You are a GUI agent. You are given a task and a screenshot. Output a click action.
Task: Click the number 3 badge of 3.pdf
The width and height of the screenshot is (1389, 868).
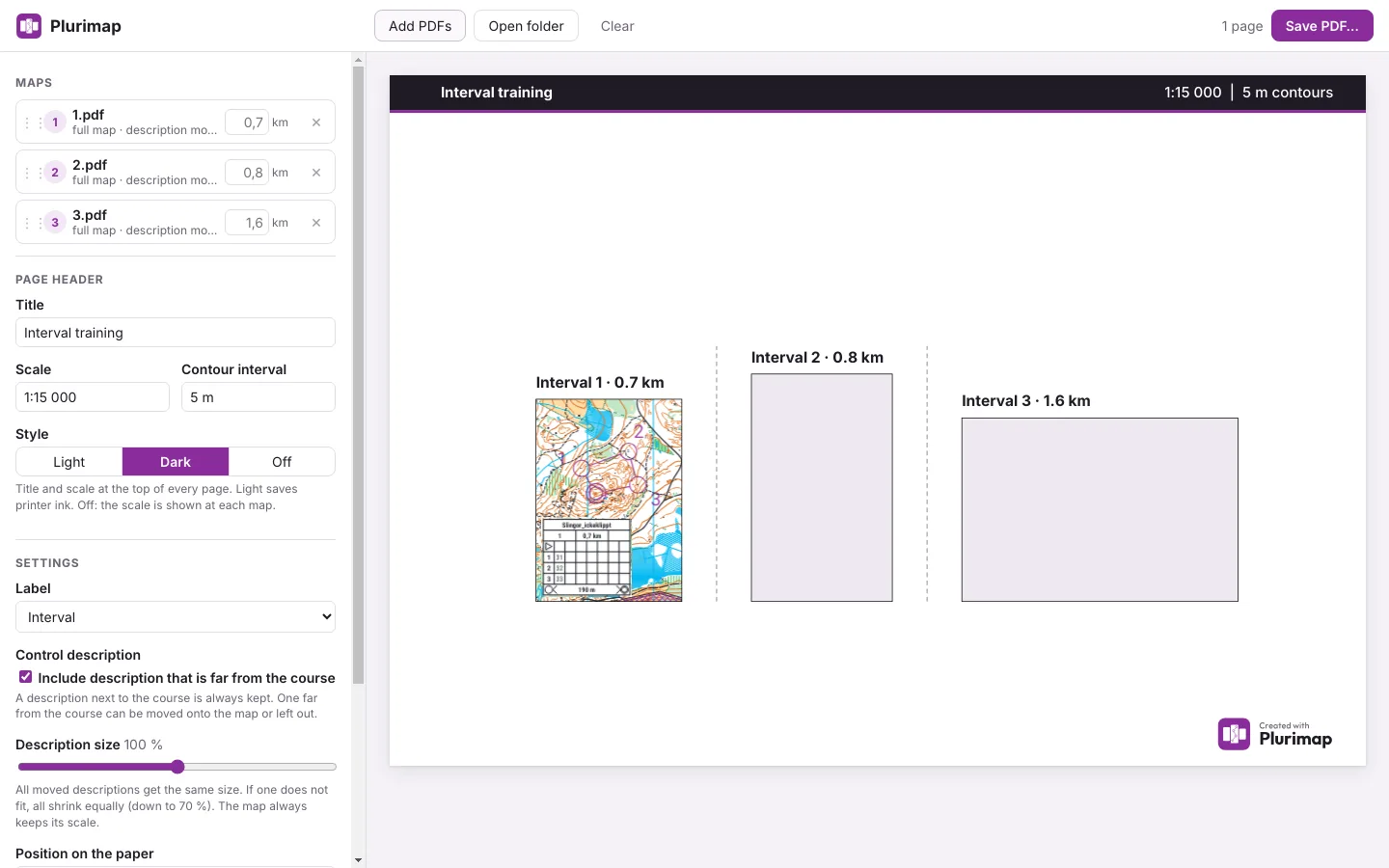tap(55, 223)
